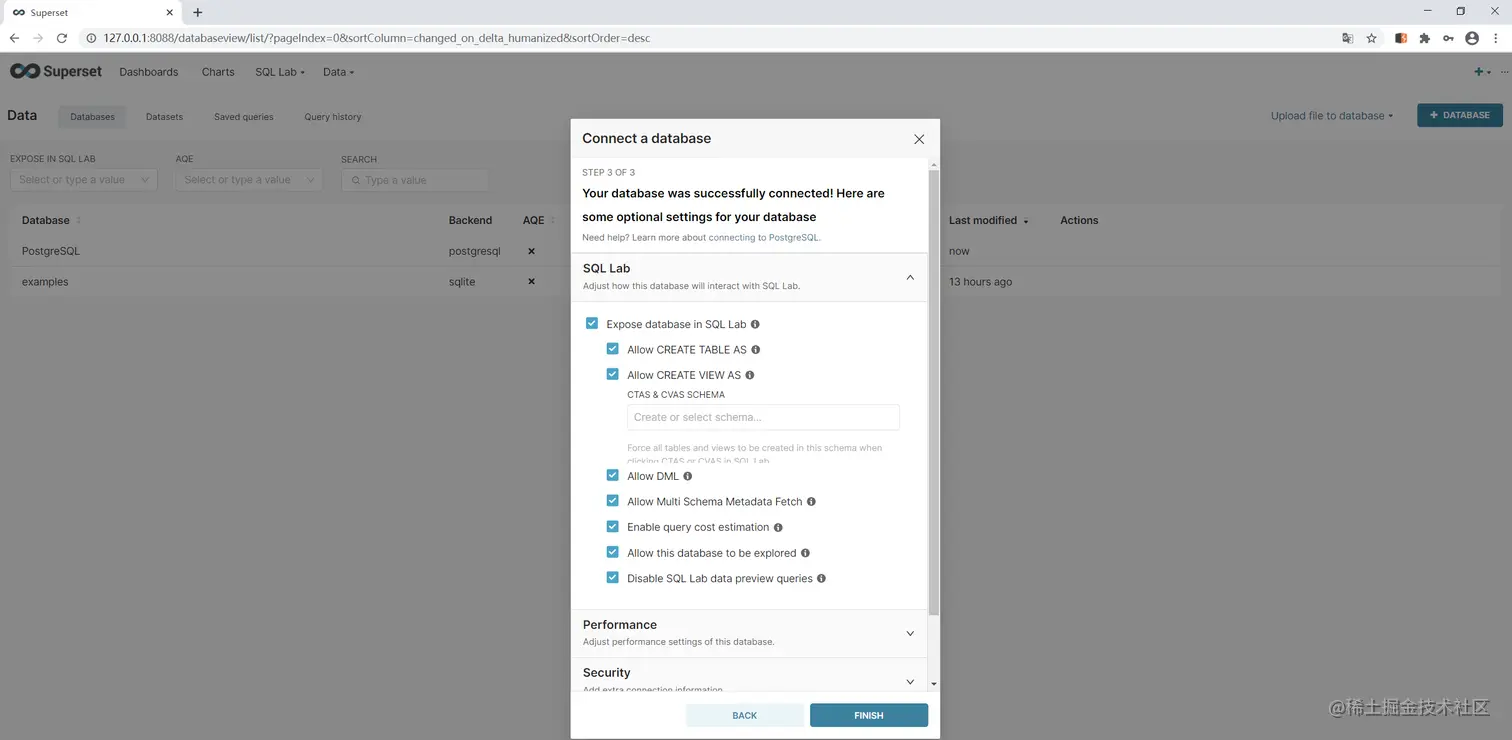Viewport: 1512px width, 740px height.
Task: Reload the page with browser refresh icon
Action: 62,38
